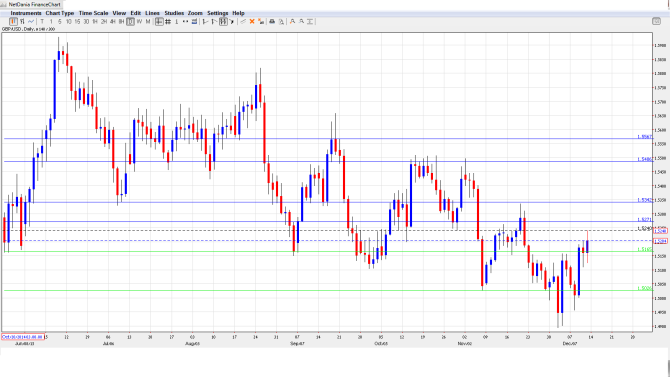Select the vertical line tool icon
Screen dimensions: 670x377
176,21
